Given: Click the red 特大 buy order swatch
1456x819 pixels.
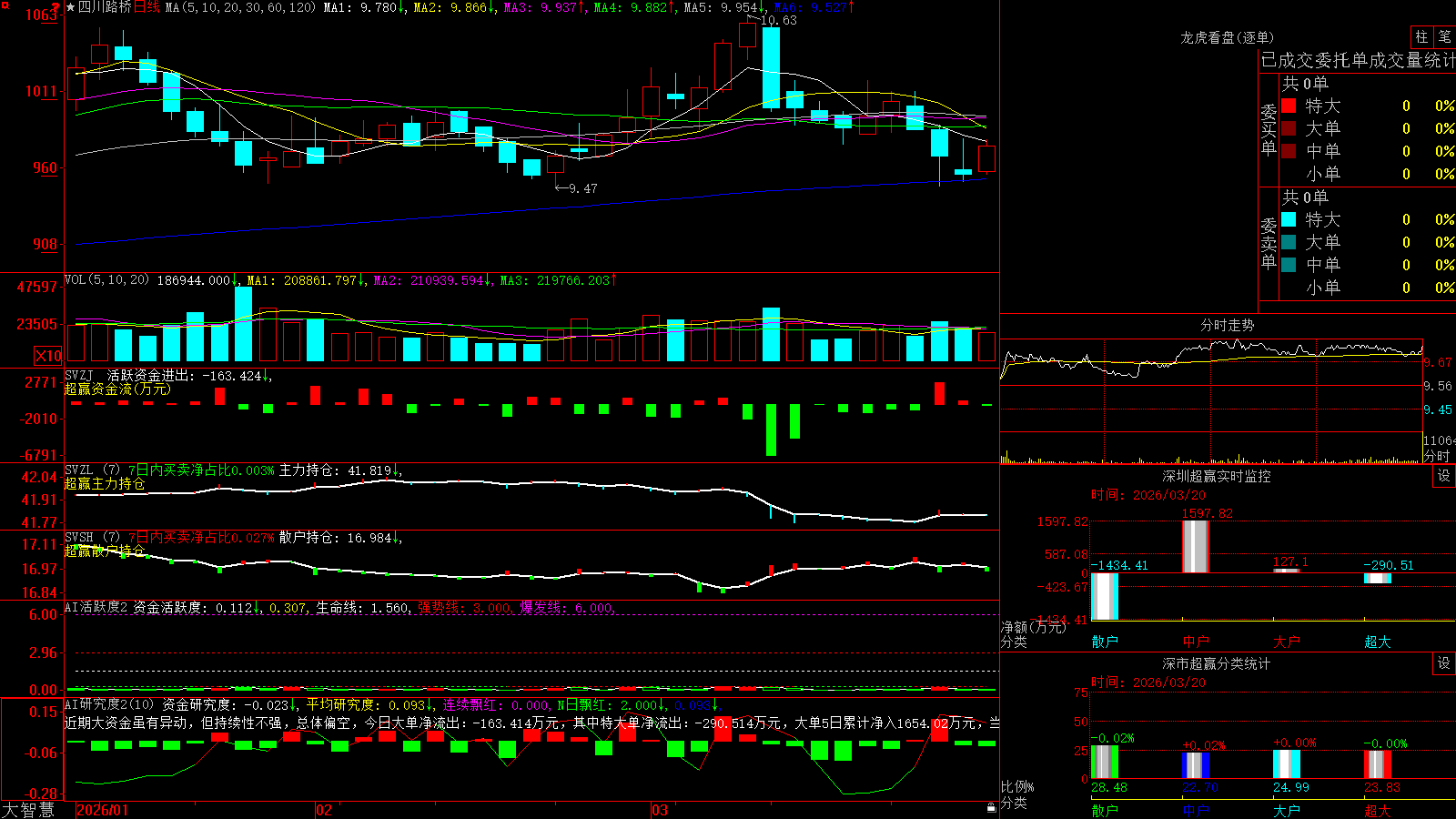Looking at the screenshot, I should click(1289, 106).
